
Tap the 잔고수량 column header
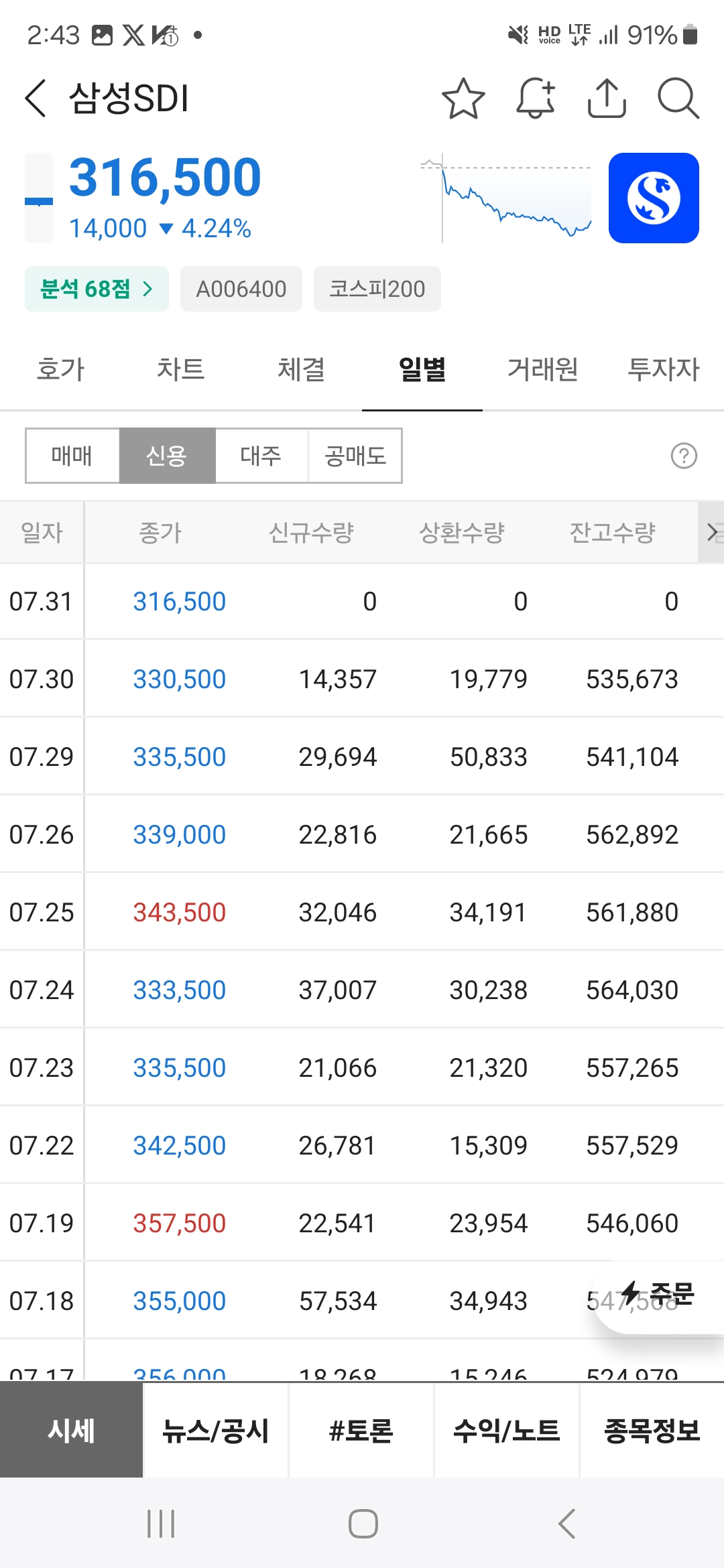(x=613, y=533)
